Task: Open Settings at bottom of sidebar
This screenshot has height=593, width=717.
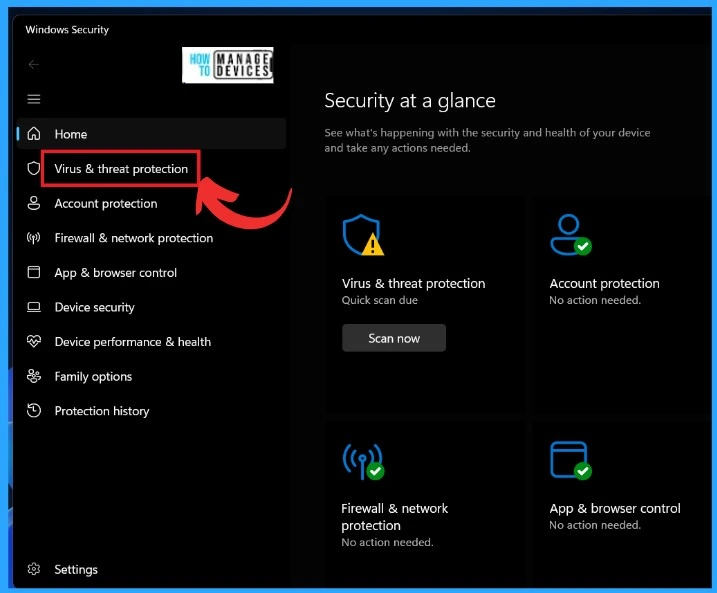Action: click(76, 569)
